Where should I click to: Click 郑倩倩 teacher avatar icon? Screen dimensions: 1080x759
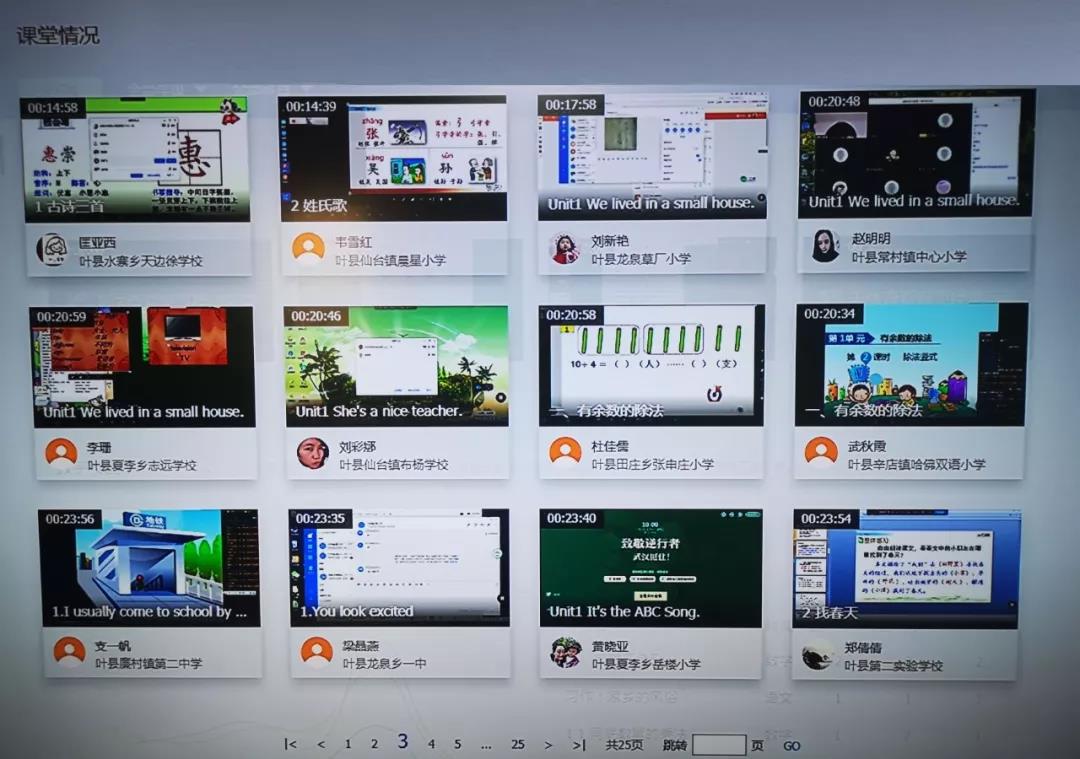818,655
